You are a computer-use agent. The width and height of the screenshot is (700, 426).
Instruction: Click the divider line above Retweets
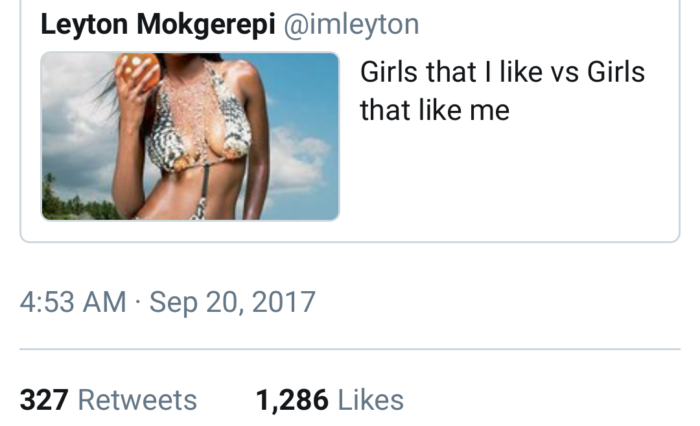tap(350, 349)
